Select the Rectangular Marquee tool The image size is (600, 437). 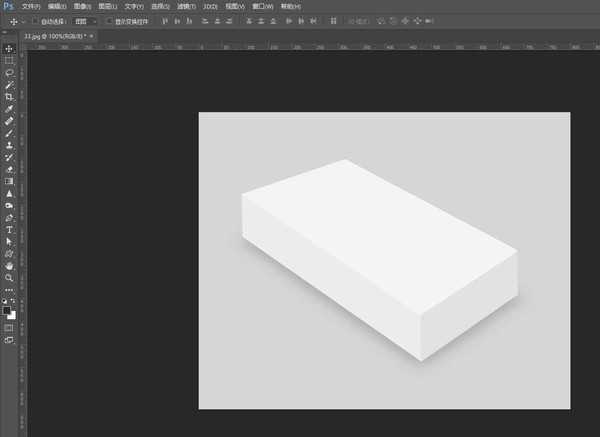click(x=9, y=60)
